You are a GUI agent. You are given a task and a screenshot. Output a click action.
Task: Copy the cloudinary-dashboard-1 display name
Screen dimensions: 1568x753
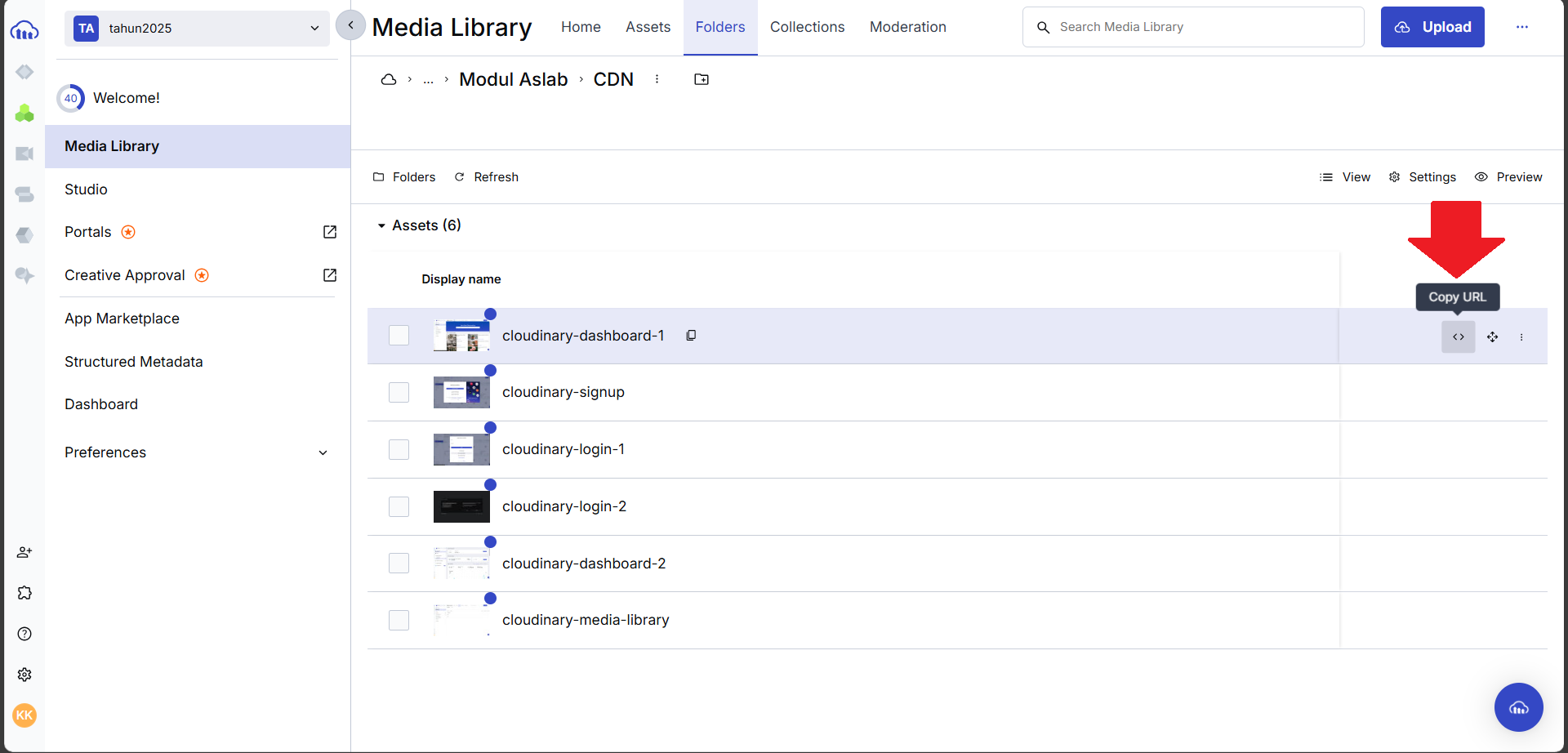(x=691, y=336)
